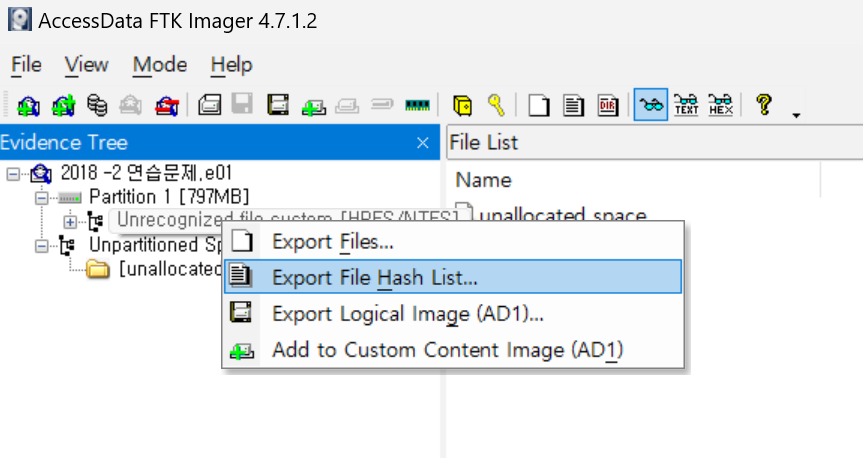Viewport: 863px width, 458px height.
Task: Click the blank page icon beside Export Files...
Action: coord(242,241)
